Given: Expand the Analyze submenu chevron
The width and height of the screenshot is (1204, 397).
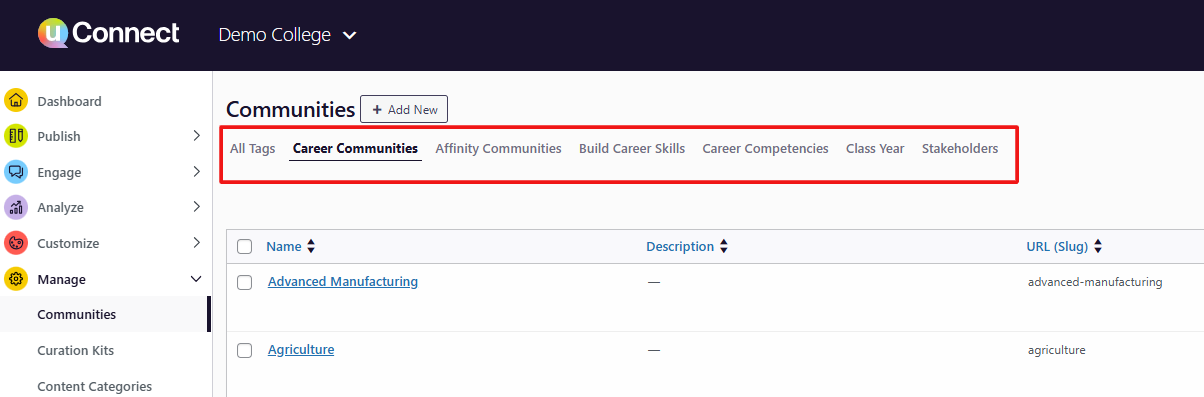Looking at the screenshot, I should (196, 207).
